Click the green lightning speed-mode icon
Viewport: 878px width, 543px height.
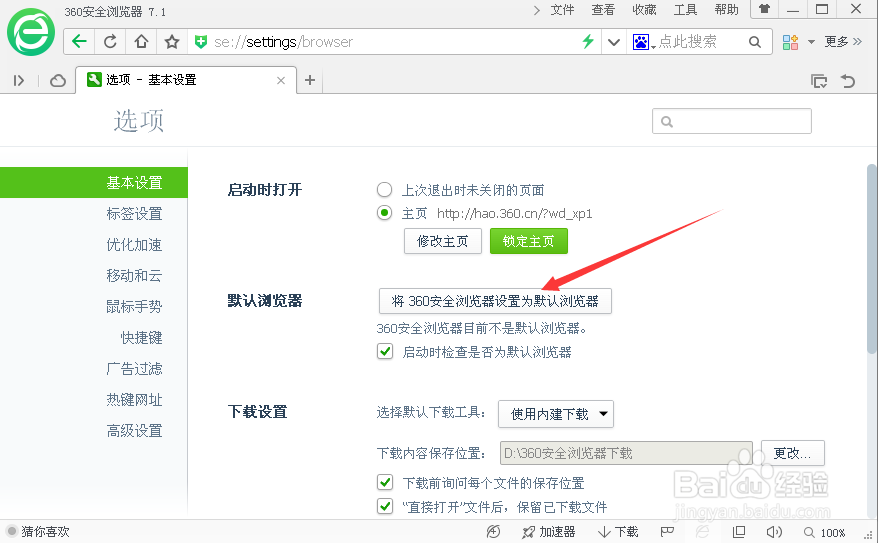[587, 41]
